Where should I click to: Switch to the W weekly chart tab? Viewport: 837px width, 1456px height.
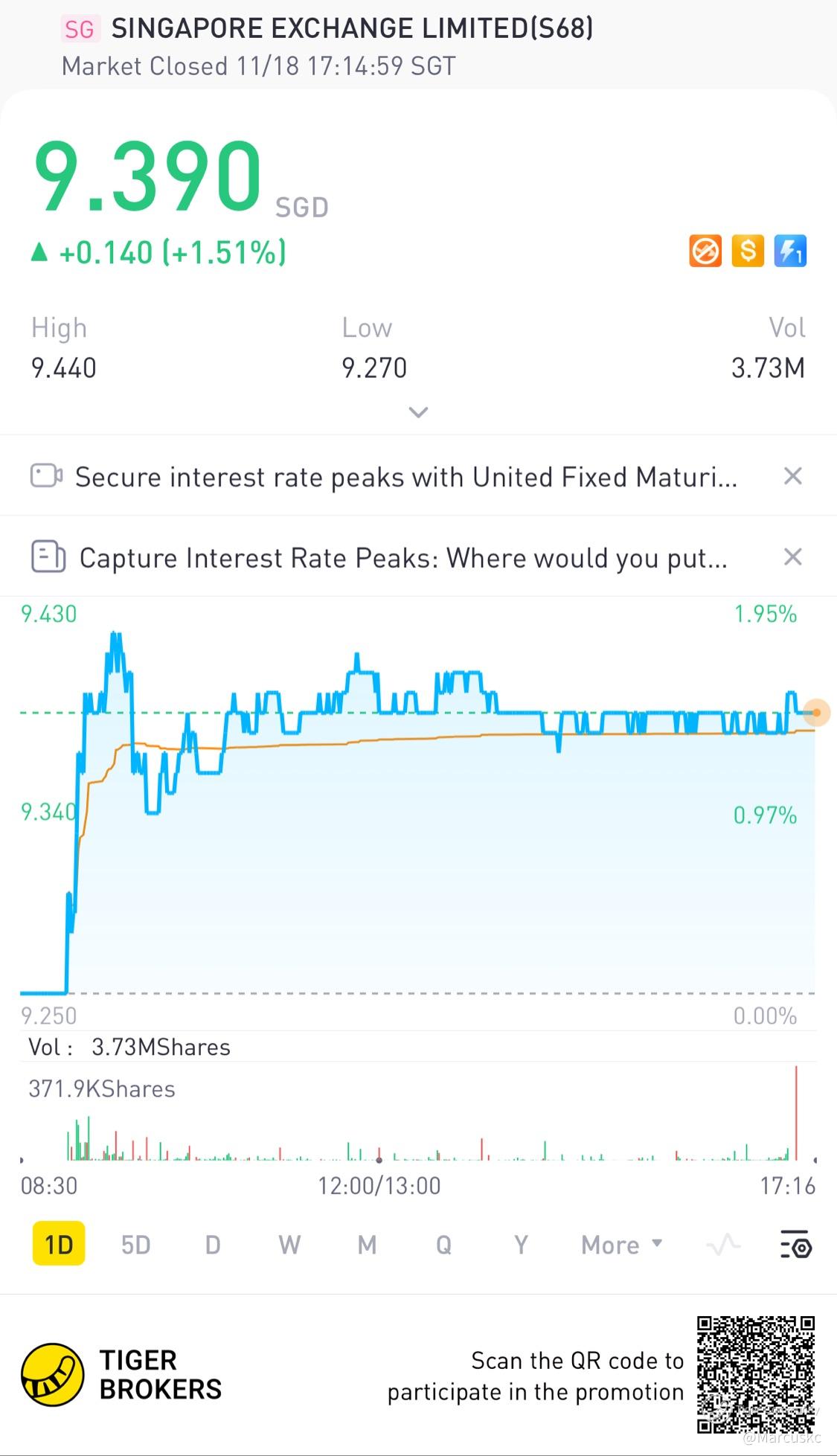click(x=289, y=1245)
